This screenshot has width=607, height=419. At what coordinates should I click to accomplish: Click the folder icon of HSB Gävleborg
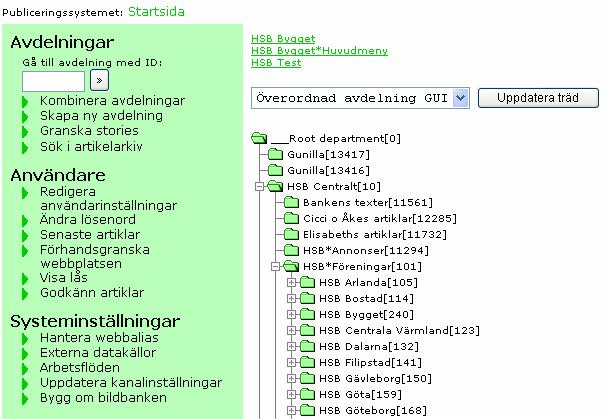[307, 378]
